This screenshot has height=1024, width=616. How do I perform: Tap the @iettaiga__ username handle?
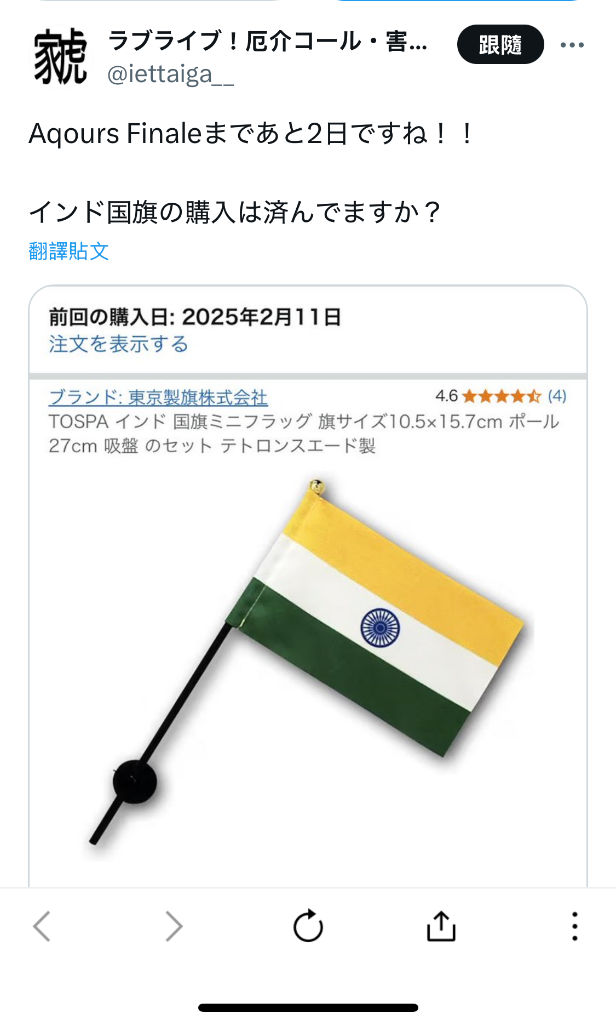(170, 74)
